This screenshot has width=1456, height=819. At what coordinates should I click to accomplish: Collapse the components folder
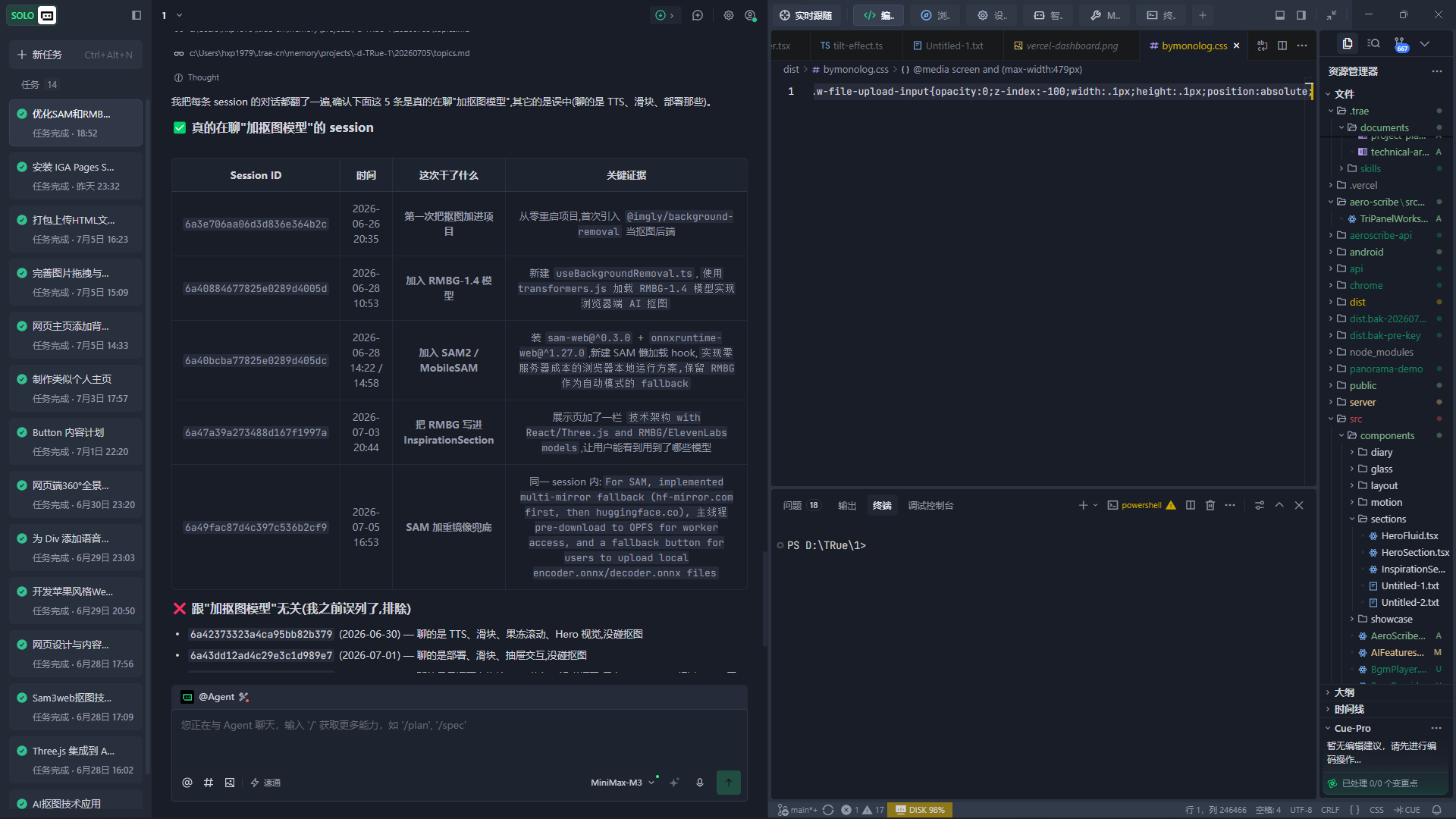(x=1387, y=435)
